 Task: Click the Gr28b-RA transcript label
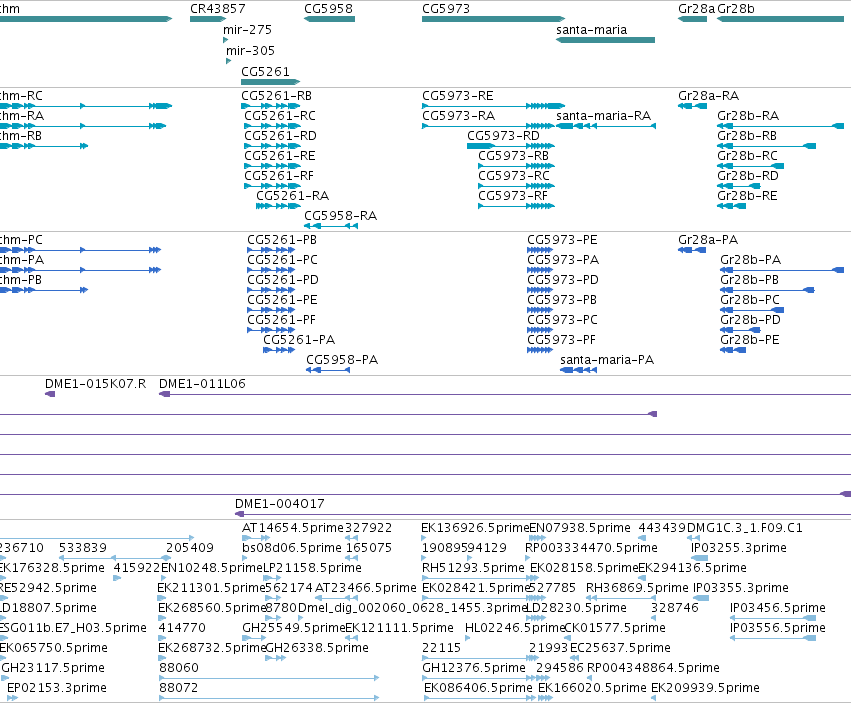pyautogui.click(x=748, y=116)
